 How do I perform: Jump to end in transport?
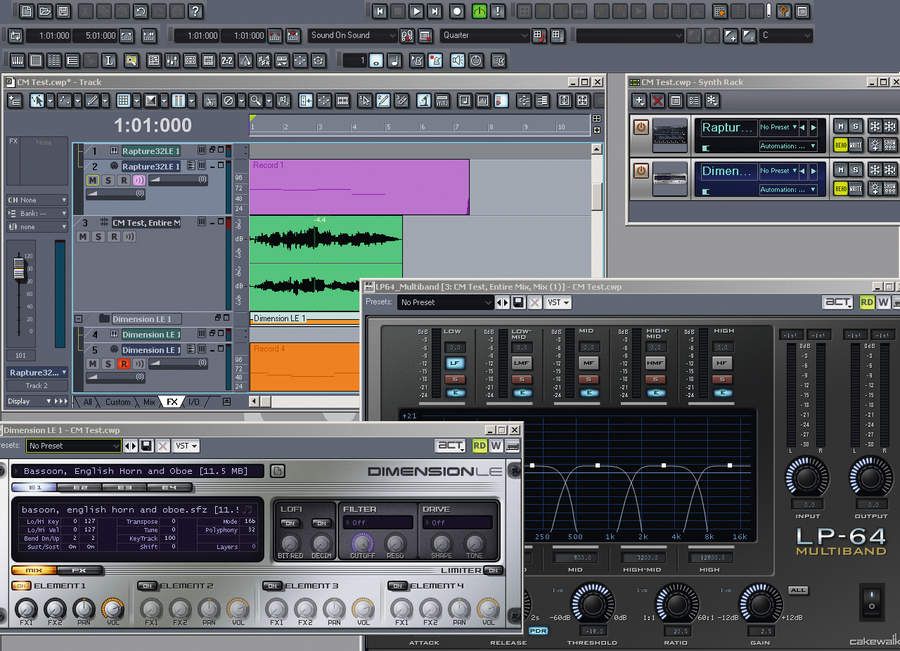tap(435, 10)
